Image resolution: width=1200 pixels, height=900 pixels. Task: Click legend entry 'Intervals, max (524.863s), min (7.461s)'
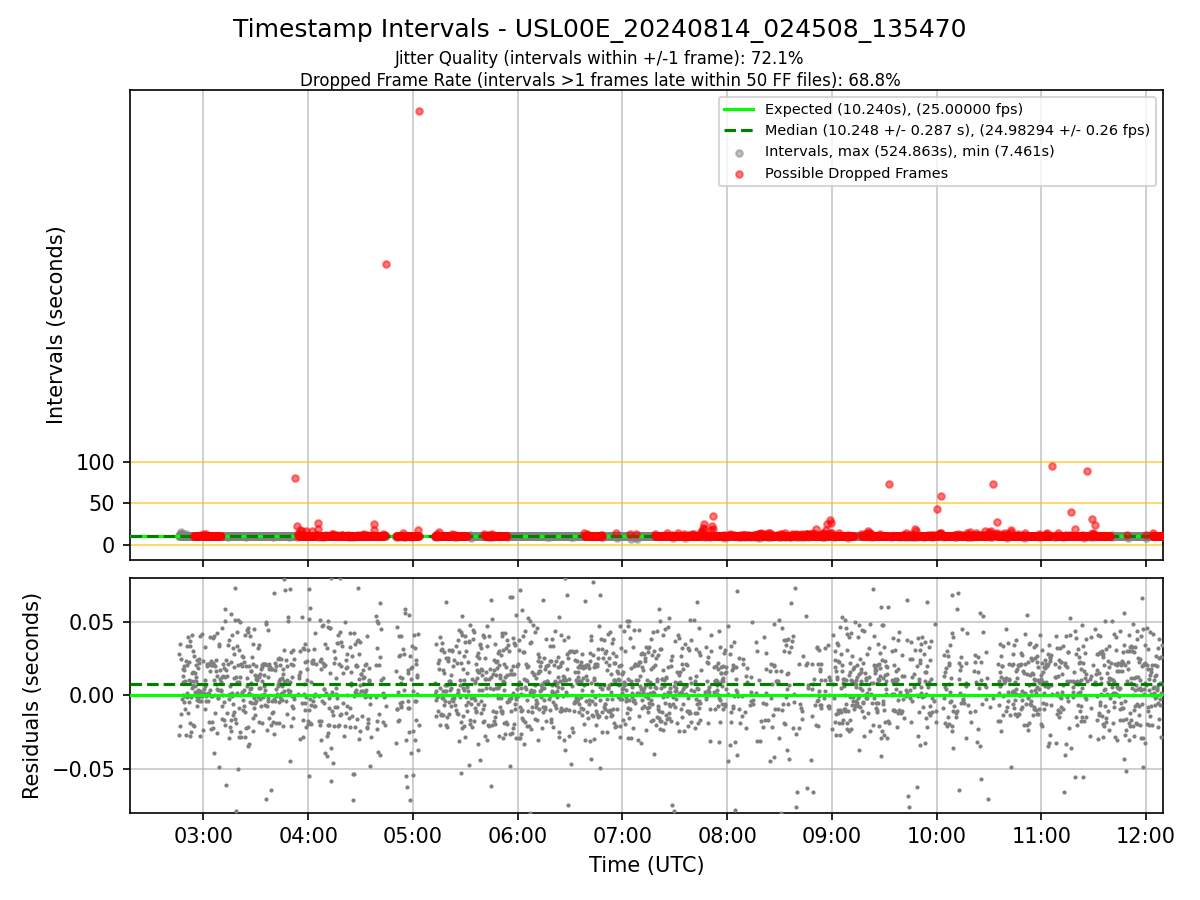coord(909,151)
